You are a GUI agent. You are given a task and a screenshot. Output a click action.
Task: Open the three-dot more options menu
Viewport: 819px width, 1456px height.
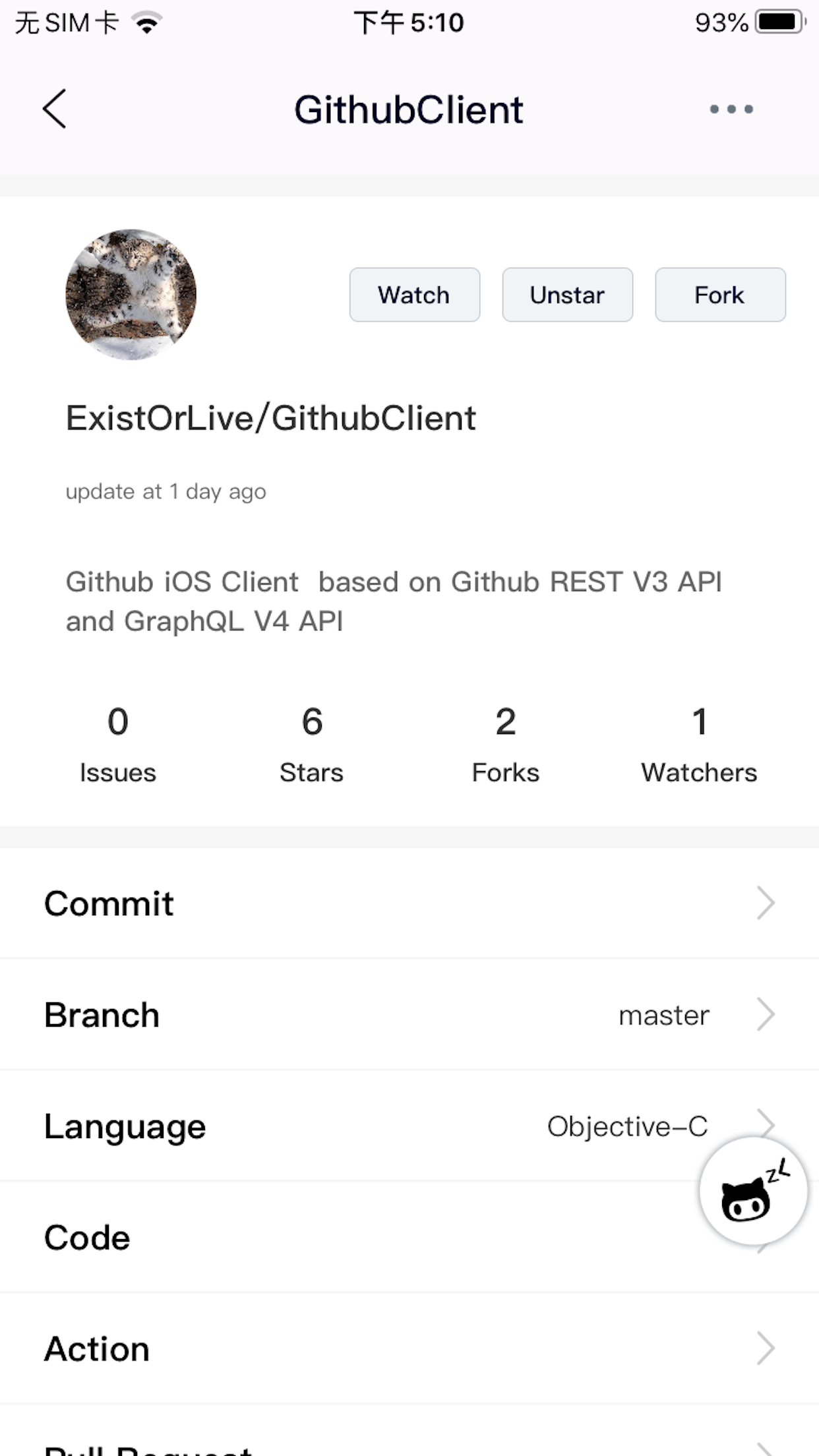point(731,109)
